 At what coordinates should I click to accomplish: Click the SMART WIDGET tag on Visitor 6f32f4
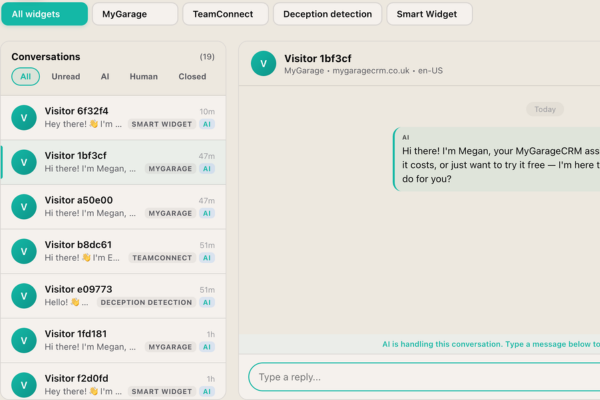pyautogui.click(x=162, y=124)
